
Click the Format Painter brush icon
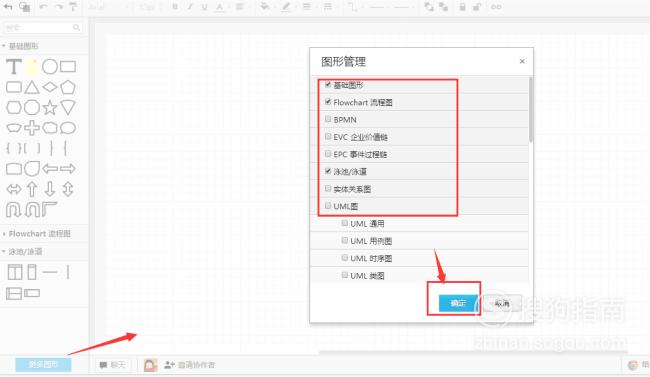(73, 7)
